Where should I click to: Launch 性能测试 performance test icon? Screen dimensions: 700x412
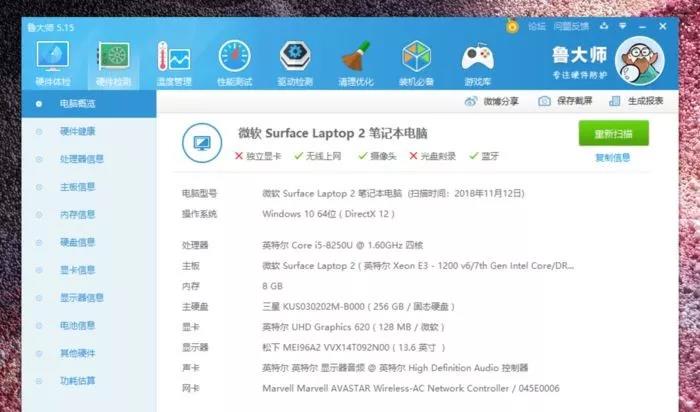[234, 57]
